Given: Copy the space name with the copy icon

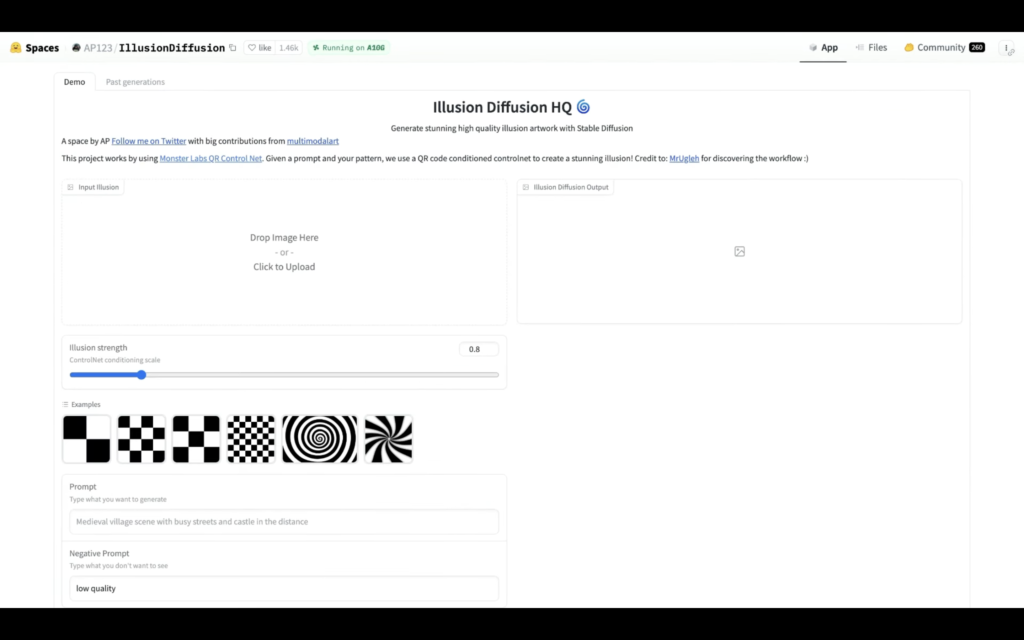Looking at the screenshot, I should (x=233, y=48).
